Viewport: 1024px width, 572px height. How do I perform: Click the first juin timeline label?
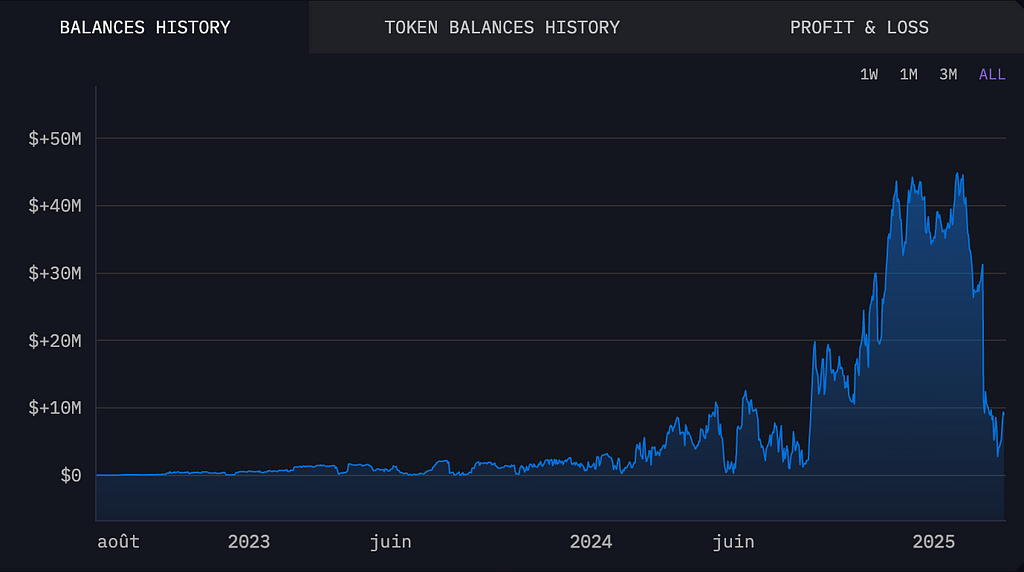[391, 542]
